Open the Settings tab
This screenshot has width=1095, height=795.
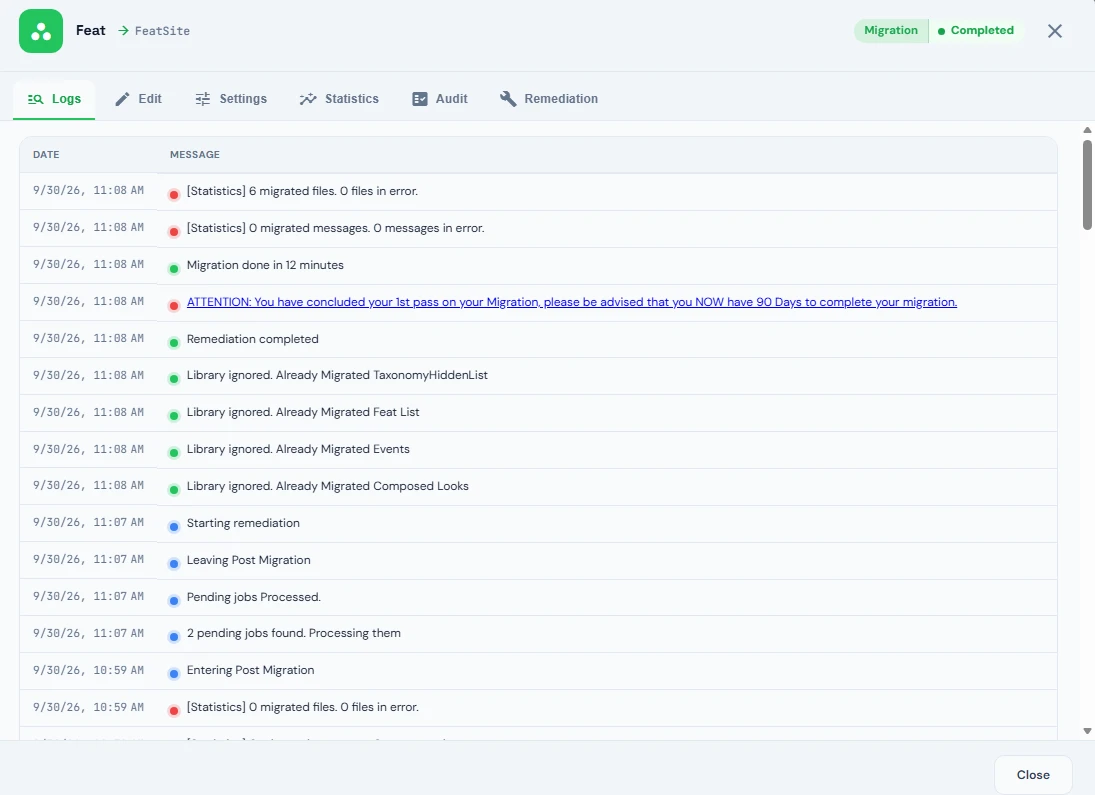[x=231, y=99]
